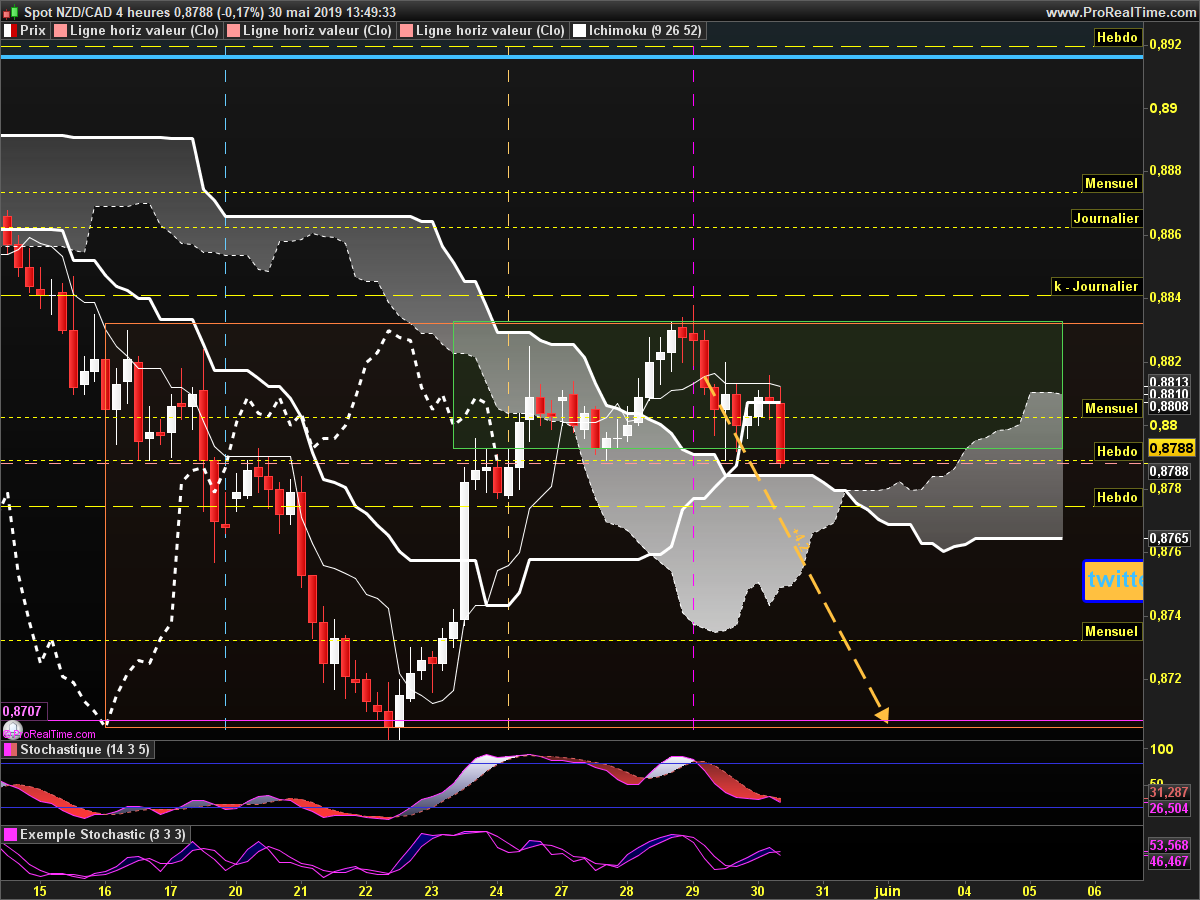
Task: Click the Hebdo label beside the yellow 0,8788 tag
Action: click(x=1116, y=451)
